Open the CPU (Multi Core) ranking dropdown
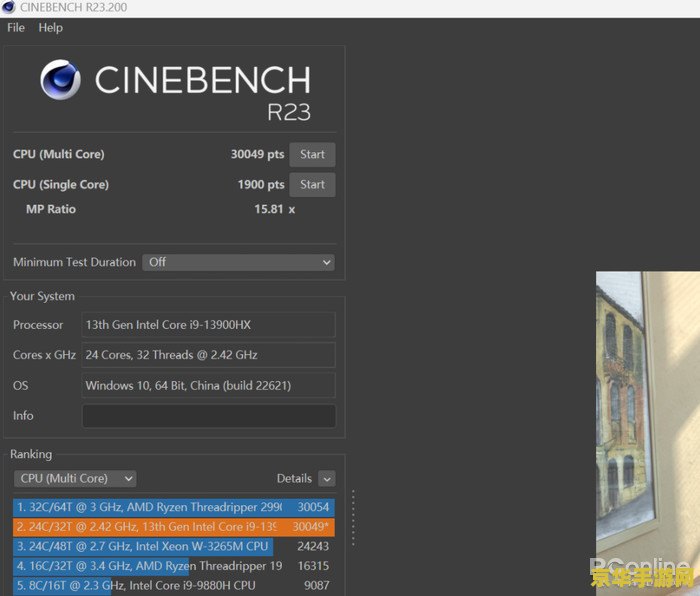This screenshot has width=700, height=596. tap(75, 479)
